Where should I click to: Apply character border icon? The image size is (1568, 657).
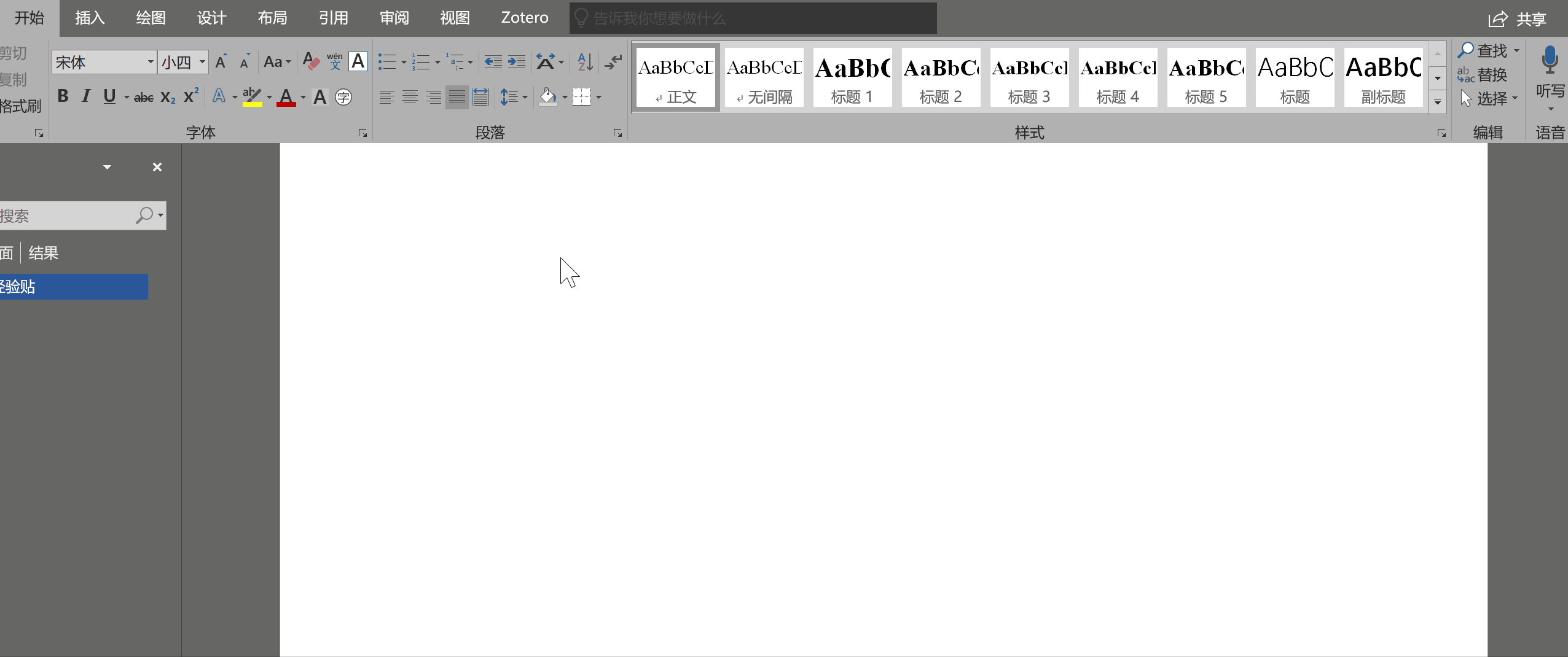pos(358,61)
